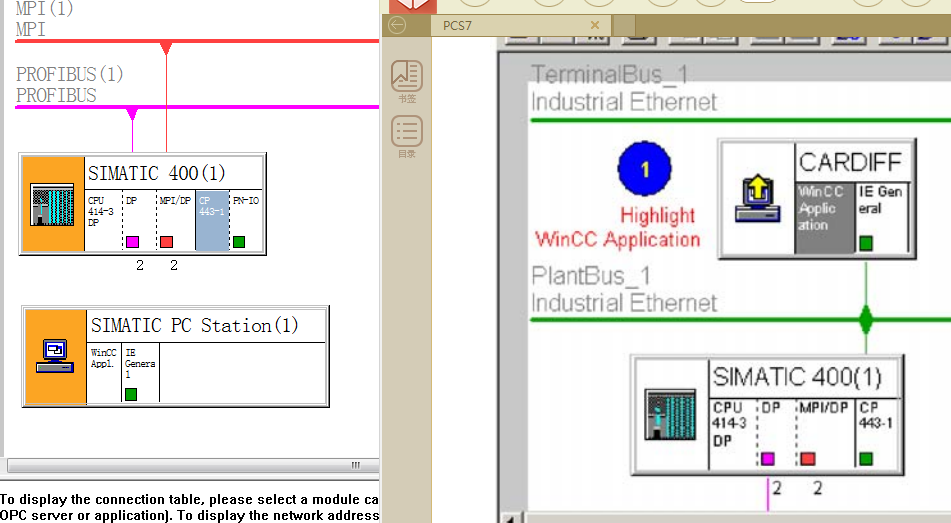Click the green Ethernet node under PN-IO

click(239, 242)
